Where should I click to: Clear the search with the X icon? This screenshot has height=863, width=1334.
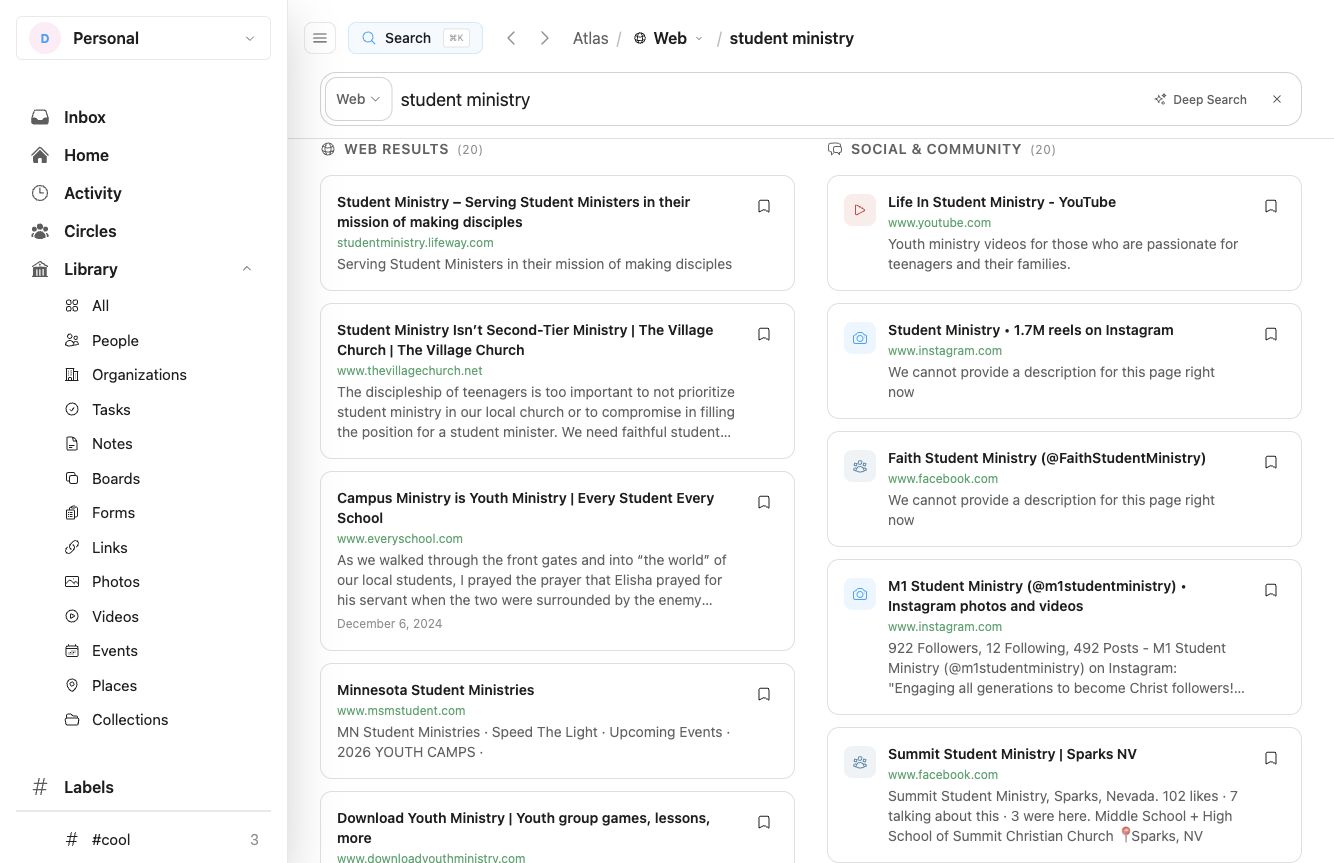coord(1277,99)
